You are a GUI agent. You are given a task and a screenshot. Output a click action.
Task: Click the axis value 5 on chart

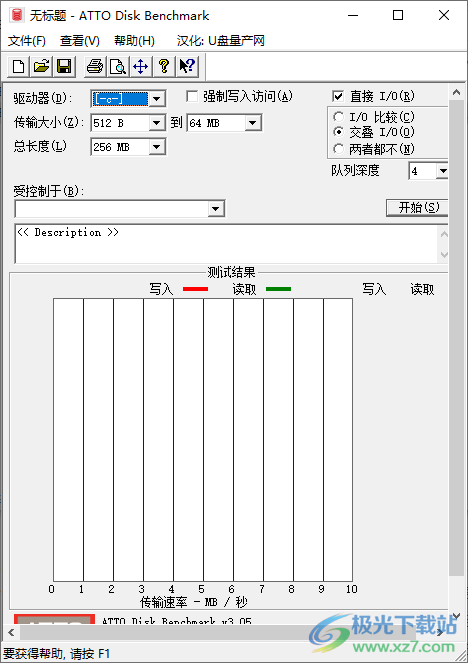201,589
